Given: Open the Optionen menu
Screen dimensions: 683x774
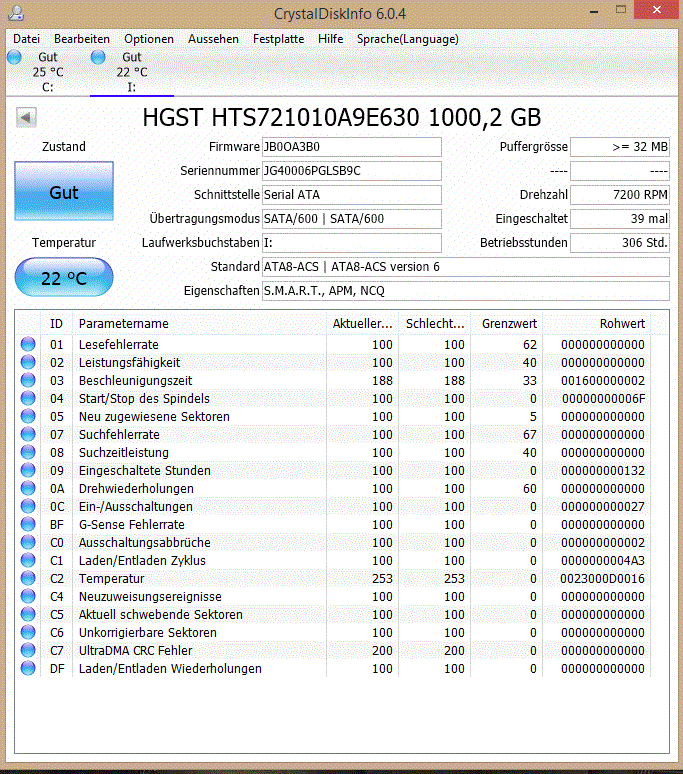Looking at the screenshot, I should coord(149,39).
